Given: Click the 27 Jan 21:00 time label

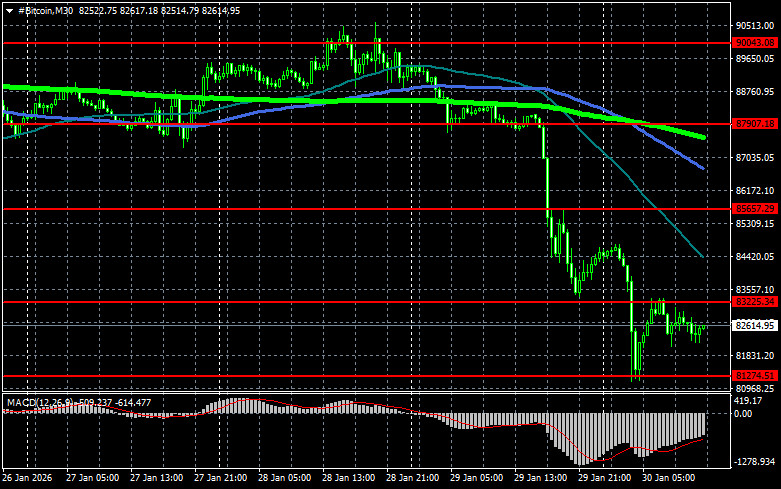Looking at the screenshot, I should point(221,478).
